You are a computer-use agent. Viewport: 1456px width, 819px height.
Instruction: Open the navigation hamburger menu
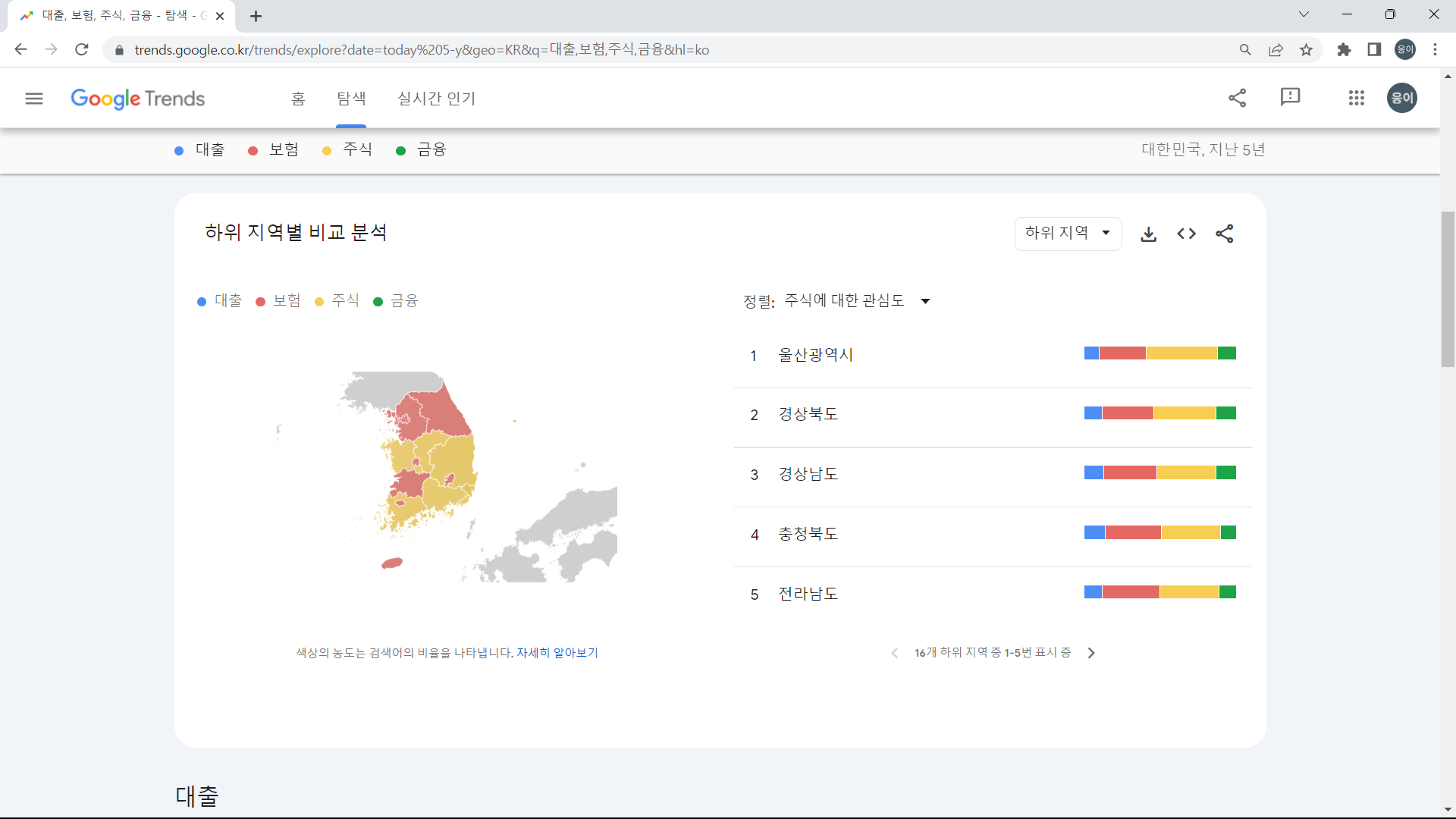click(34, 98)
